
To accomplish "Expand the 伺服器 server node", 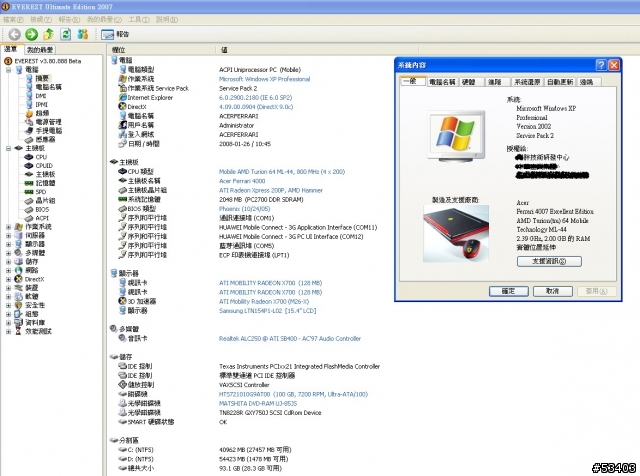I will [x=8, y=235].
